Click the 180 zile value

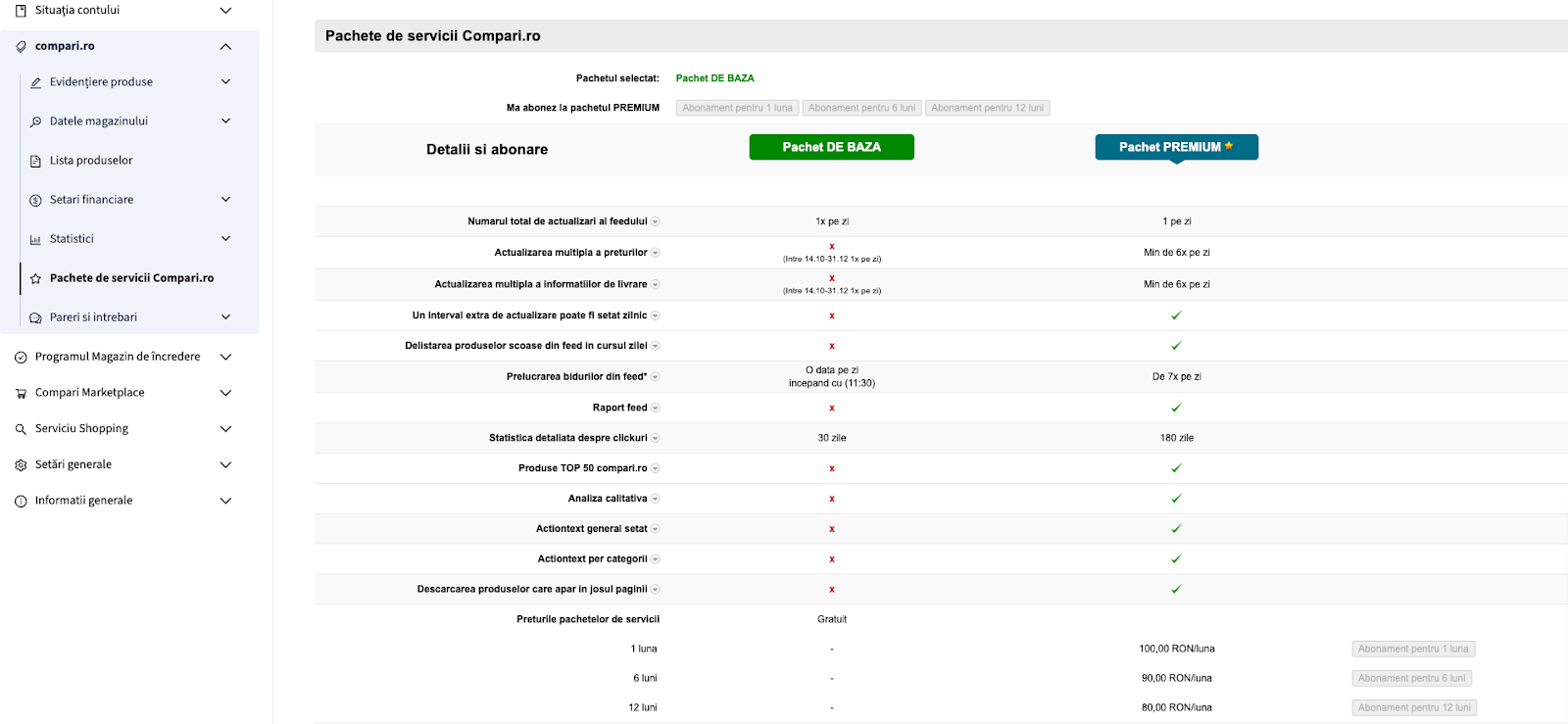1176,438
